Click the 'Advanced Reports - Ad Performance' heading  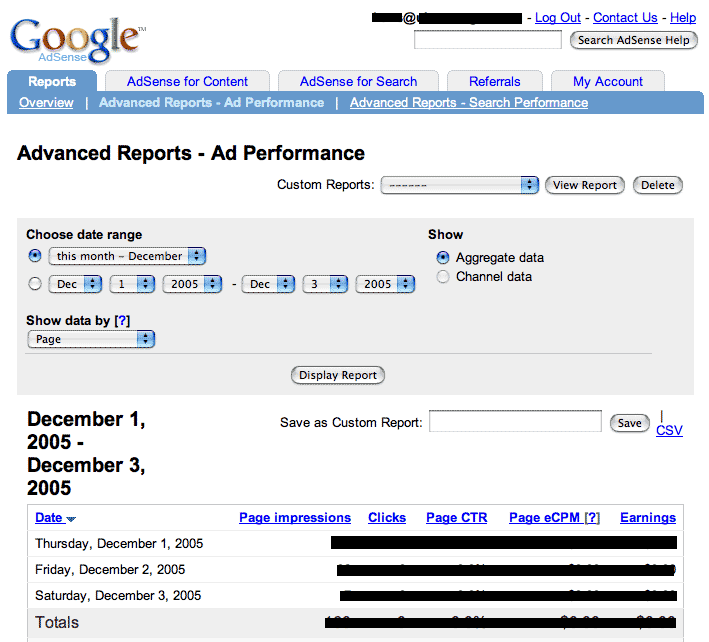click(x=191, y=153)
